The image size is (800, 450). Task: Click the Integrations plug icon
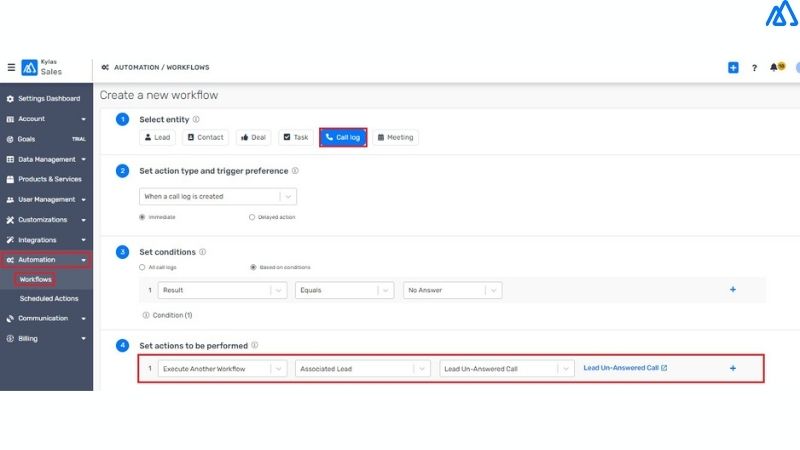tap(10, 240)
